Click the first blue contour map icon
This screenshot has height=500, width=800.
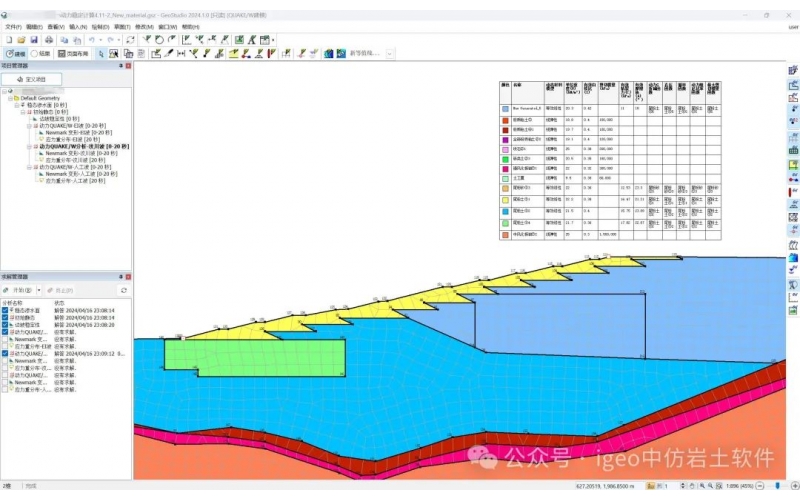(x=329, y=54)
